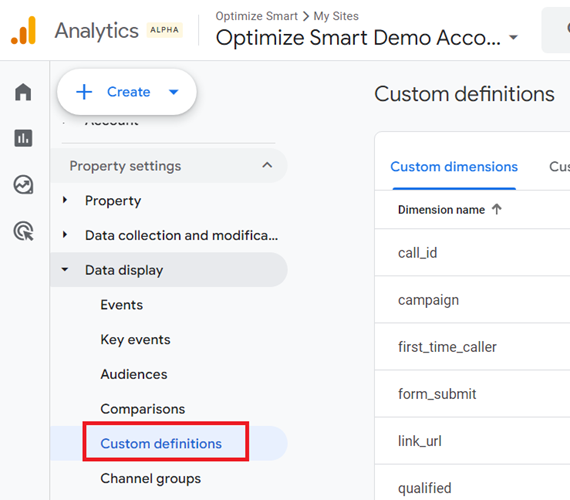Open Home from the sidebar
Screen dimensions: 570x500
(x=23, y=92)
